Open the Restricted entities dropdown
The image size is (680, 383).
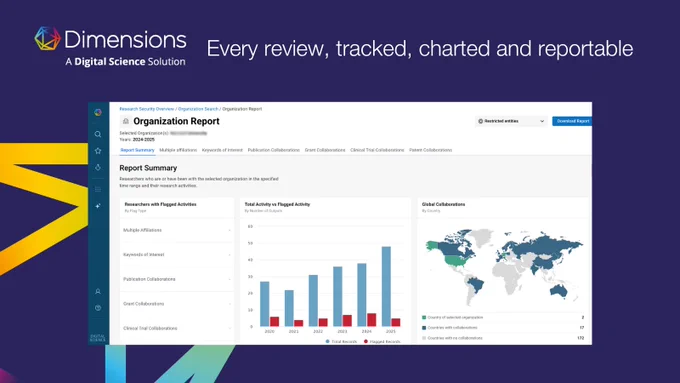click(511, 121)
